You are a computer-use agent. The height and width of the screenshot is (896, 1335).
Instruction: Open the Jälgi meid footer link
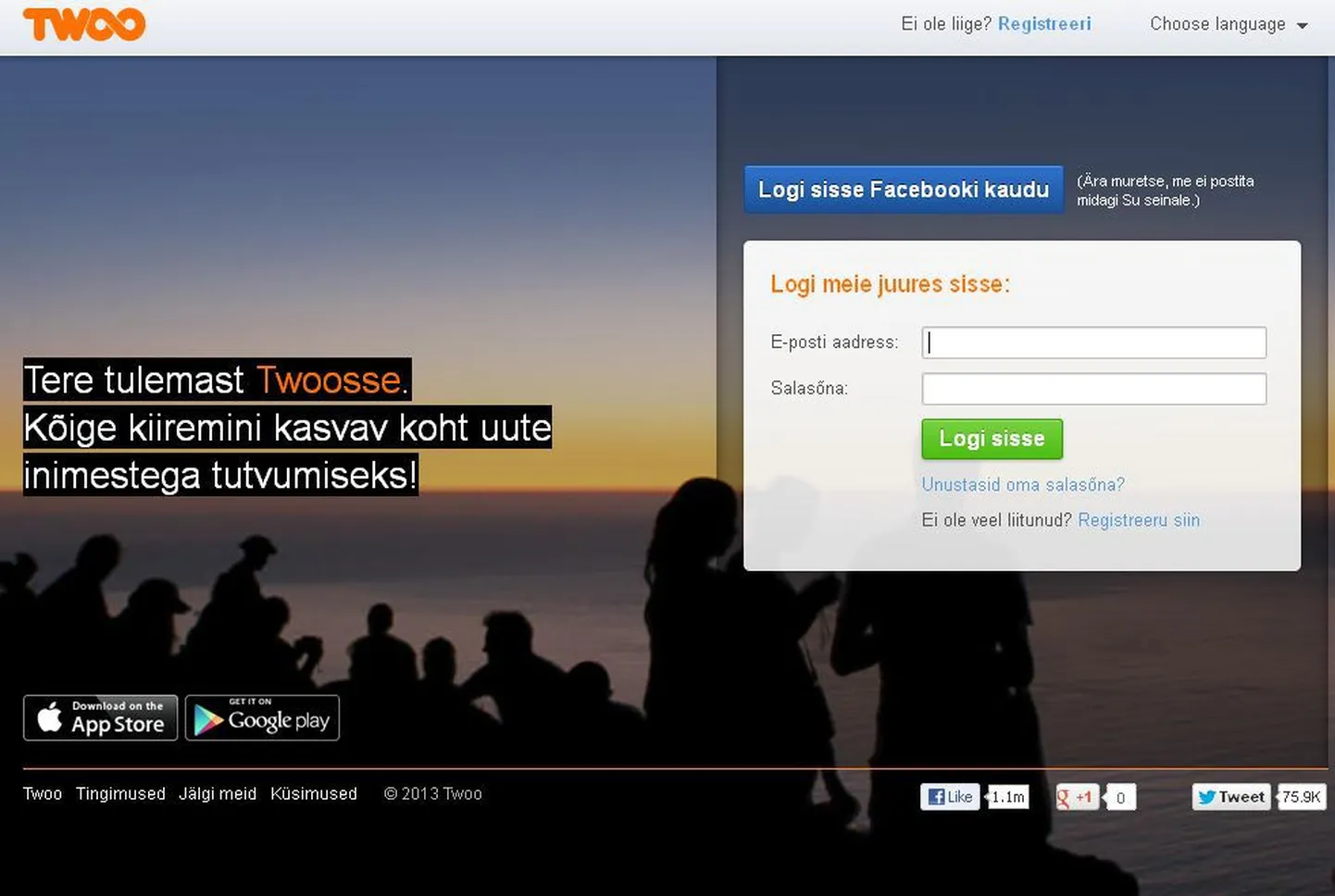pyautogui.click(x=218, y=794)
